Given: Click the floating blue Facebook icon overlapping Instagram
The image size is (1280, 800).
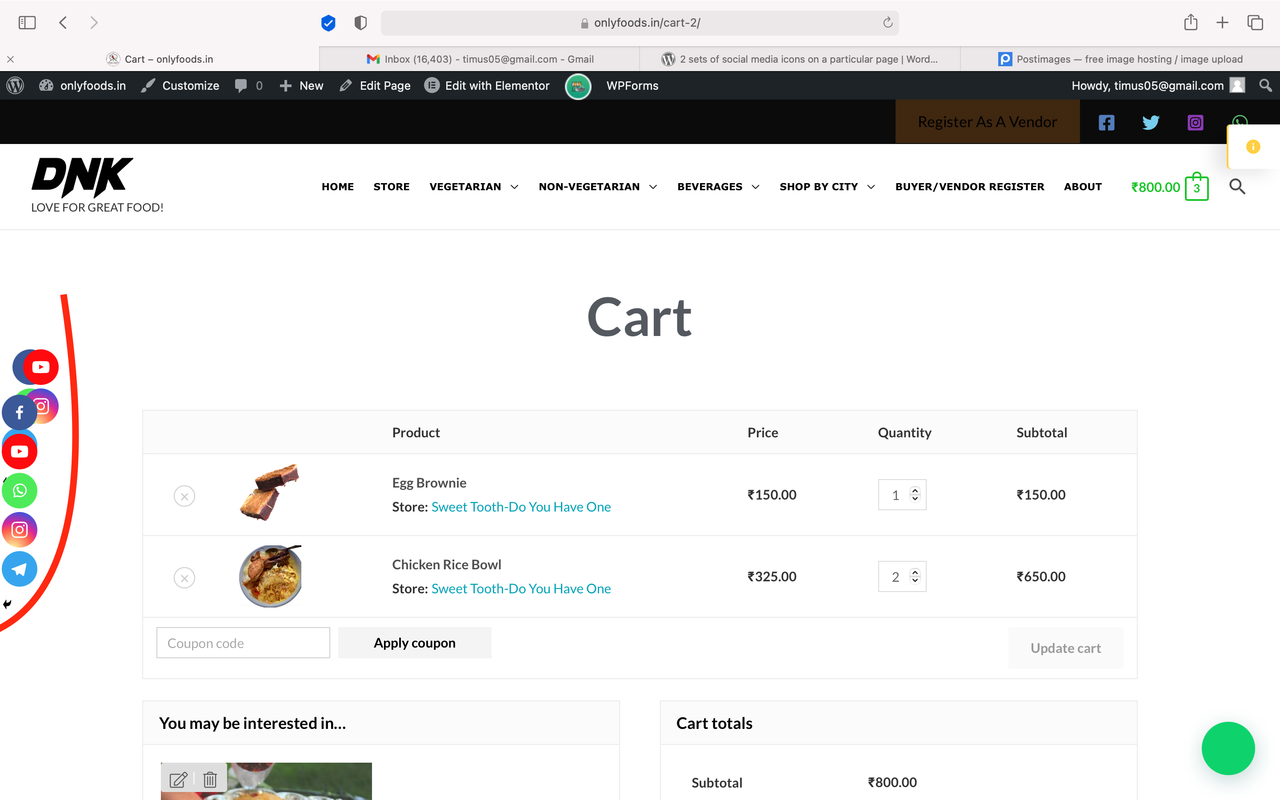Looking at the screenshot, I should coord(19,412).
